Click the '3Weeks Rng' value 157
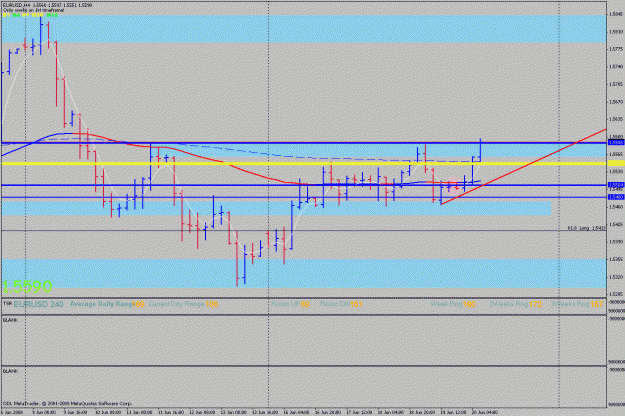This screenshot has height=416, width=625. click(x=597, y=304)
